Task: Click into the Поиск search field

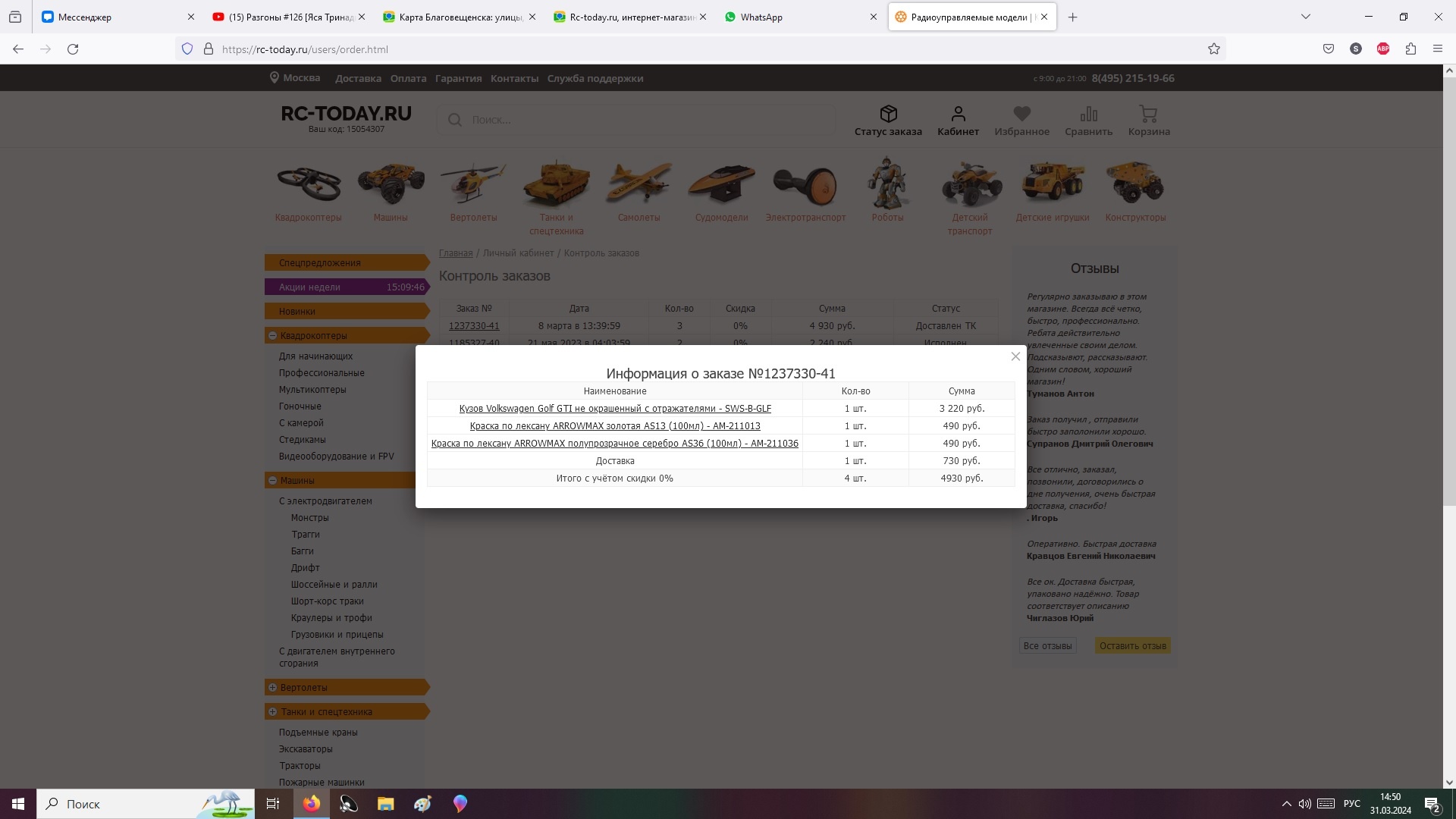Action: point(635,120)
